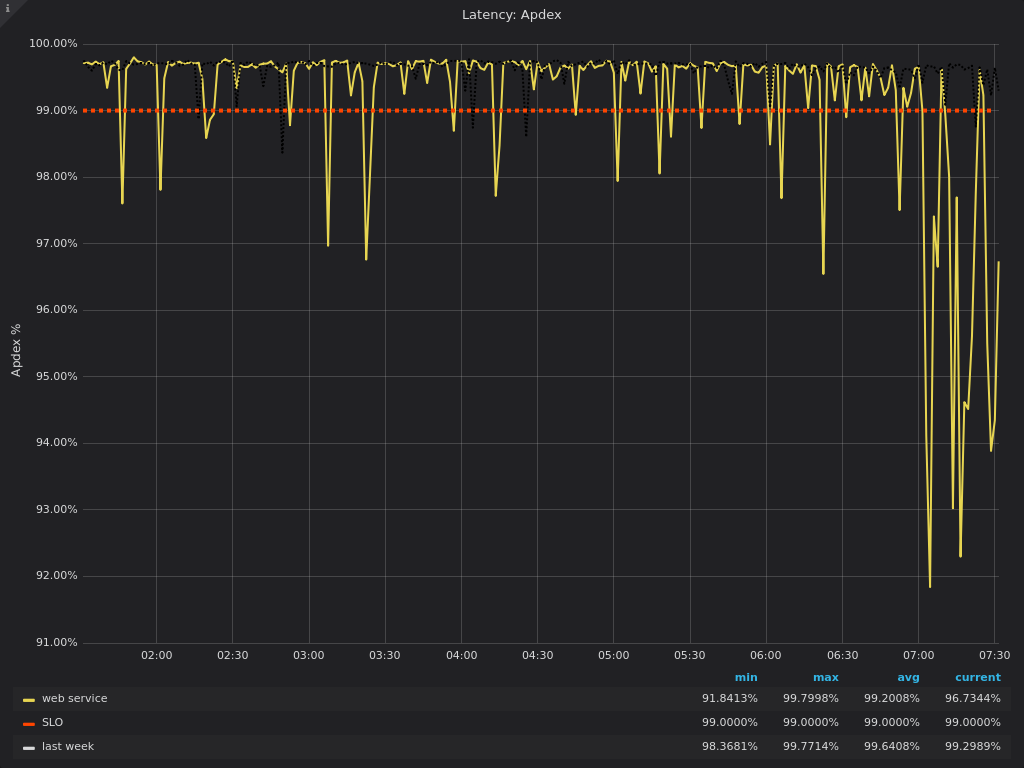
Task: Click the web service avg value 99.2008%
Action: (891, 699)
